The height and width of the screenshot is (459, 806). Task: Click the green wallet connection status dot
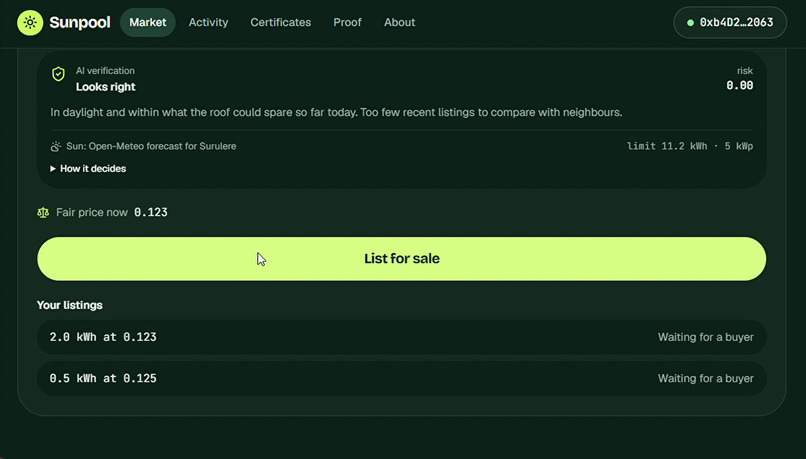click(x=690, y=23)
